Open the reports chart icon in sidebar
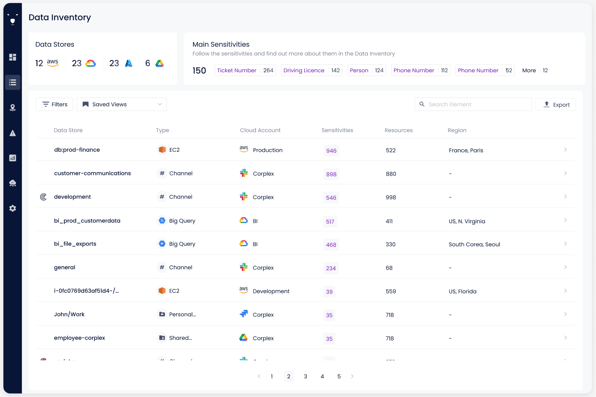Viewport: 596px width, 397px height. [13, 158]
